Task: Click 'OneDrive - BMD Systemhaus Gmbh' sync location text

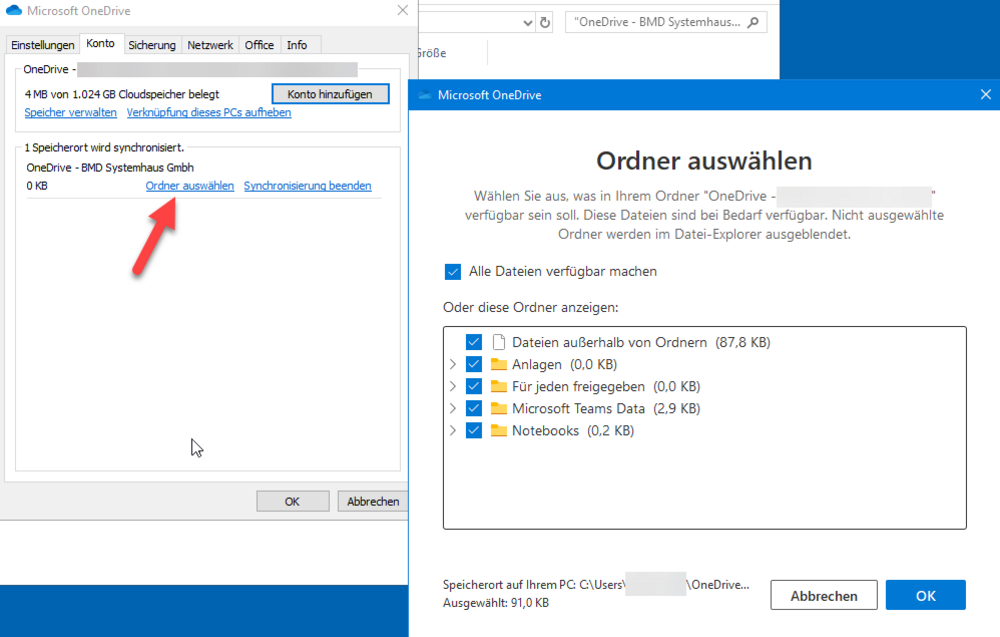Action: (110, 168)
